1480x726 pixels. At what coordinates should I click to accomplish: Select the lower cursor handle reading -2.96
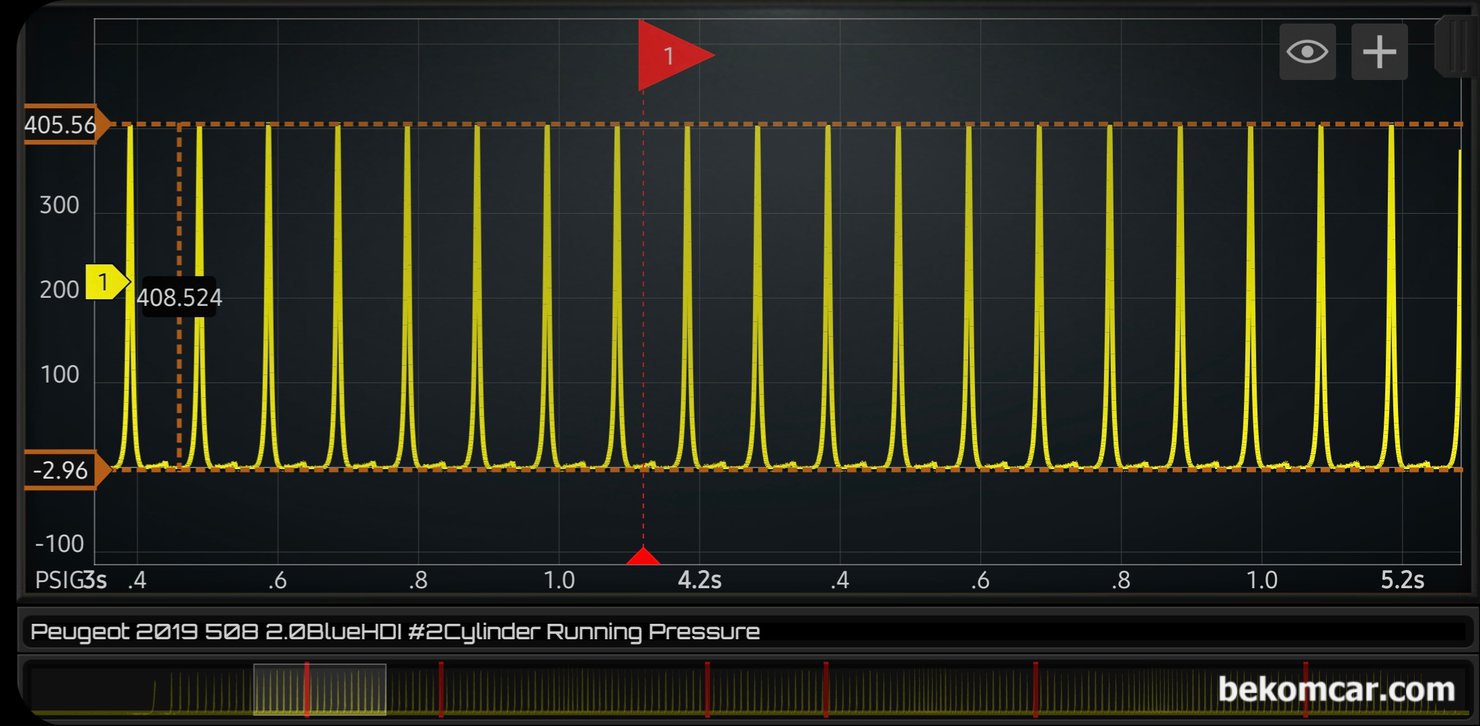(x=60, y=469)
